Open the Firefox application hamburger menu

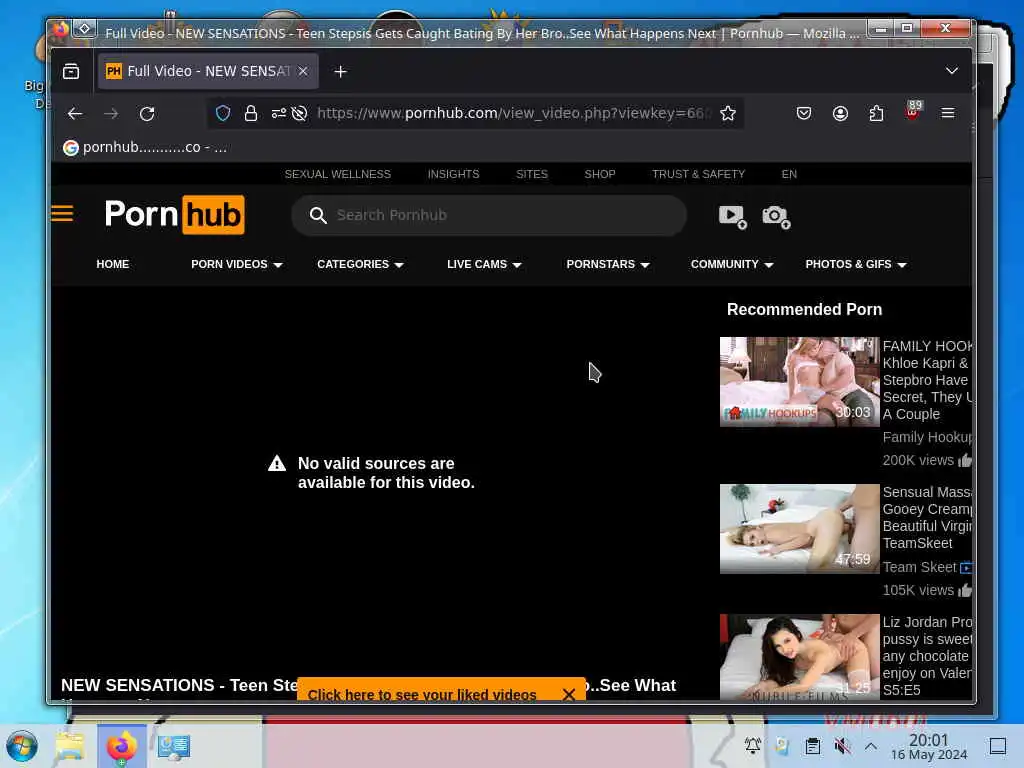click(x=948, y=114)
